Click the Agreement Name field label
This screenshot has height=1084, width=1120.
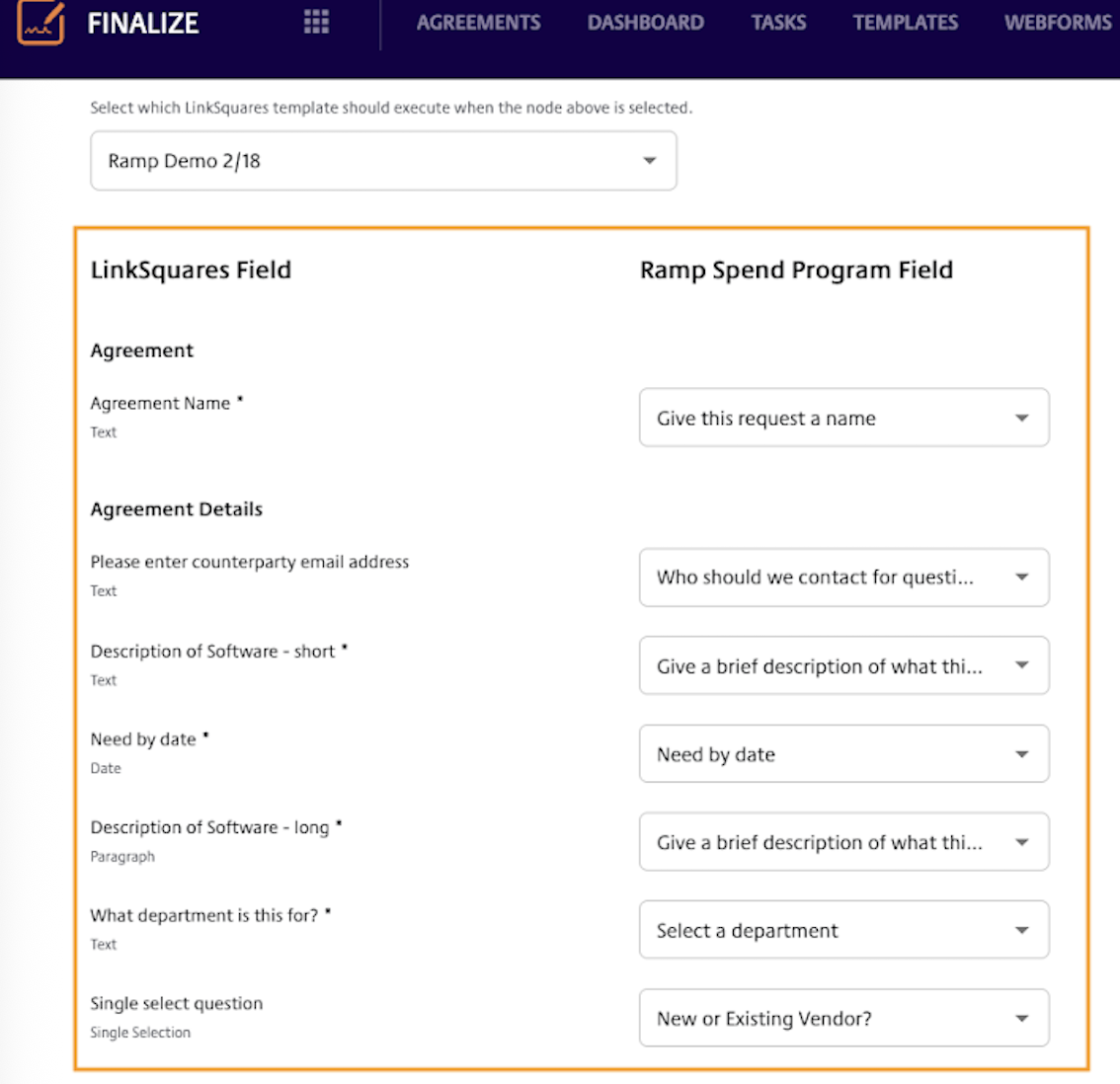(160, 403)
